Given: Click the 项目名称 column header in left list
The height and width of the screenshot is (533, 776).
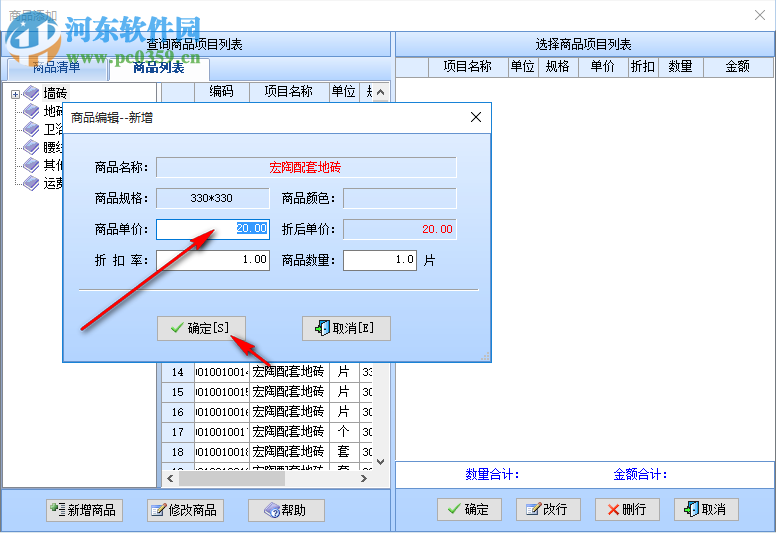Looking at the screenshot, I should [x=289, y=92].
